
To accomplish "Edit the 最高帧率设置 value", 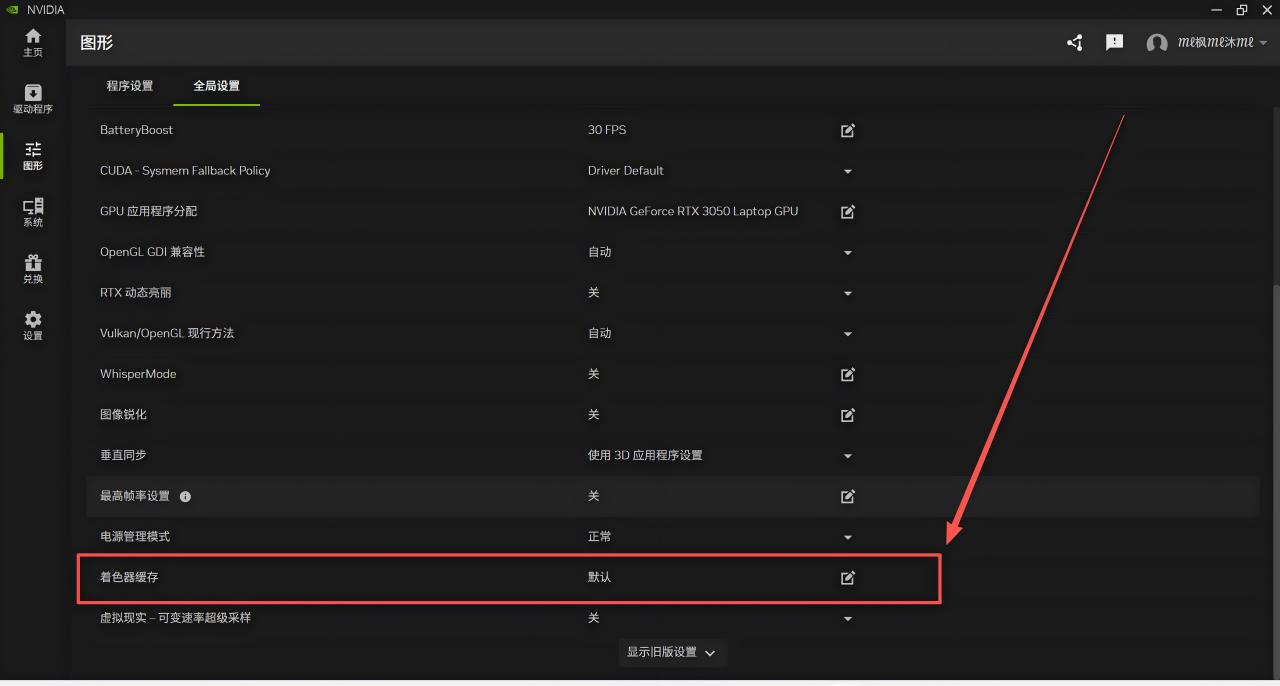I will (x=848, y=496).
